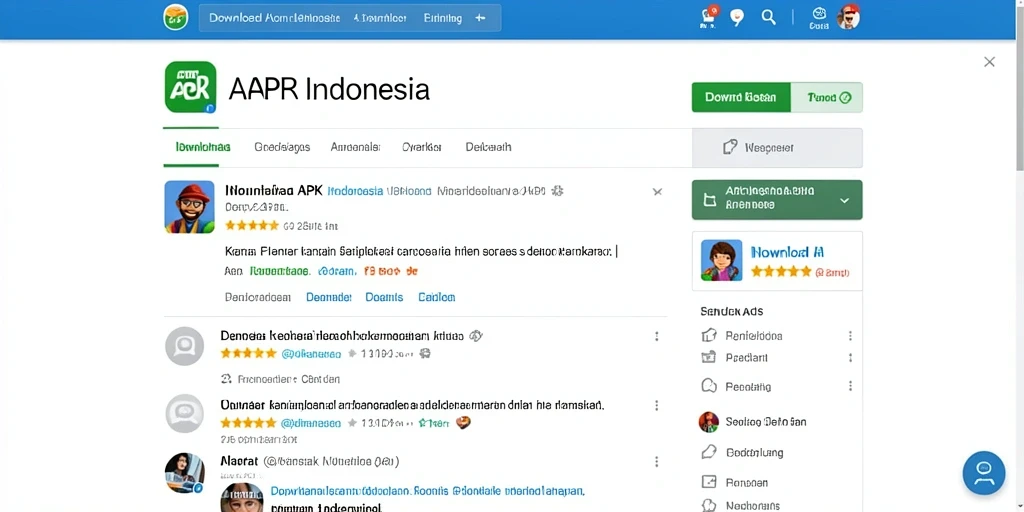Click the green 'Downrd Boean' button

(x=741, y=97)
